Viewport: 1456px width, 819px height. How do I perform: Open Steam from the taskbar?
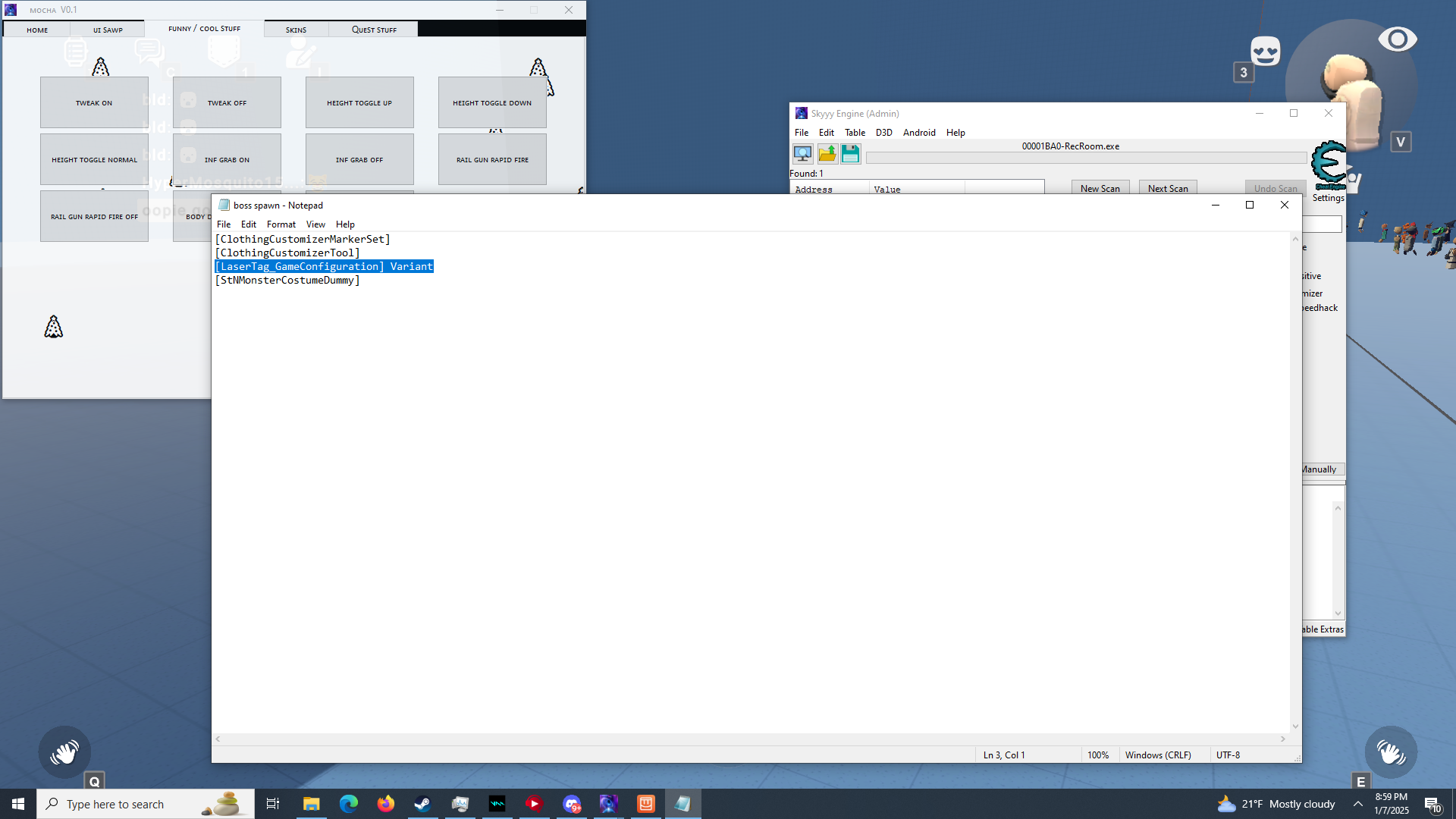[422, 804]
